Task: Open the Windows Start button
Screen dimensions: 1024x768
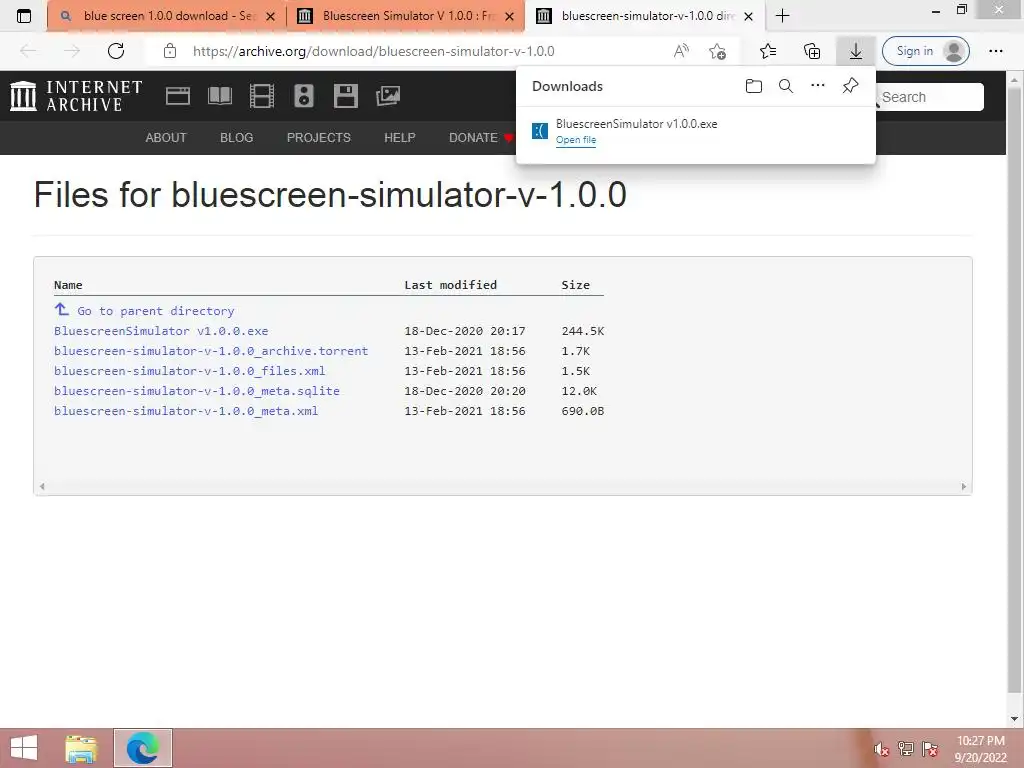Action: tap(24, 748)
